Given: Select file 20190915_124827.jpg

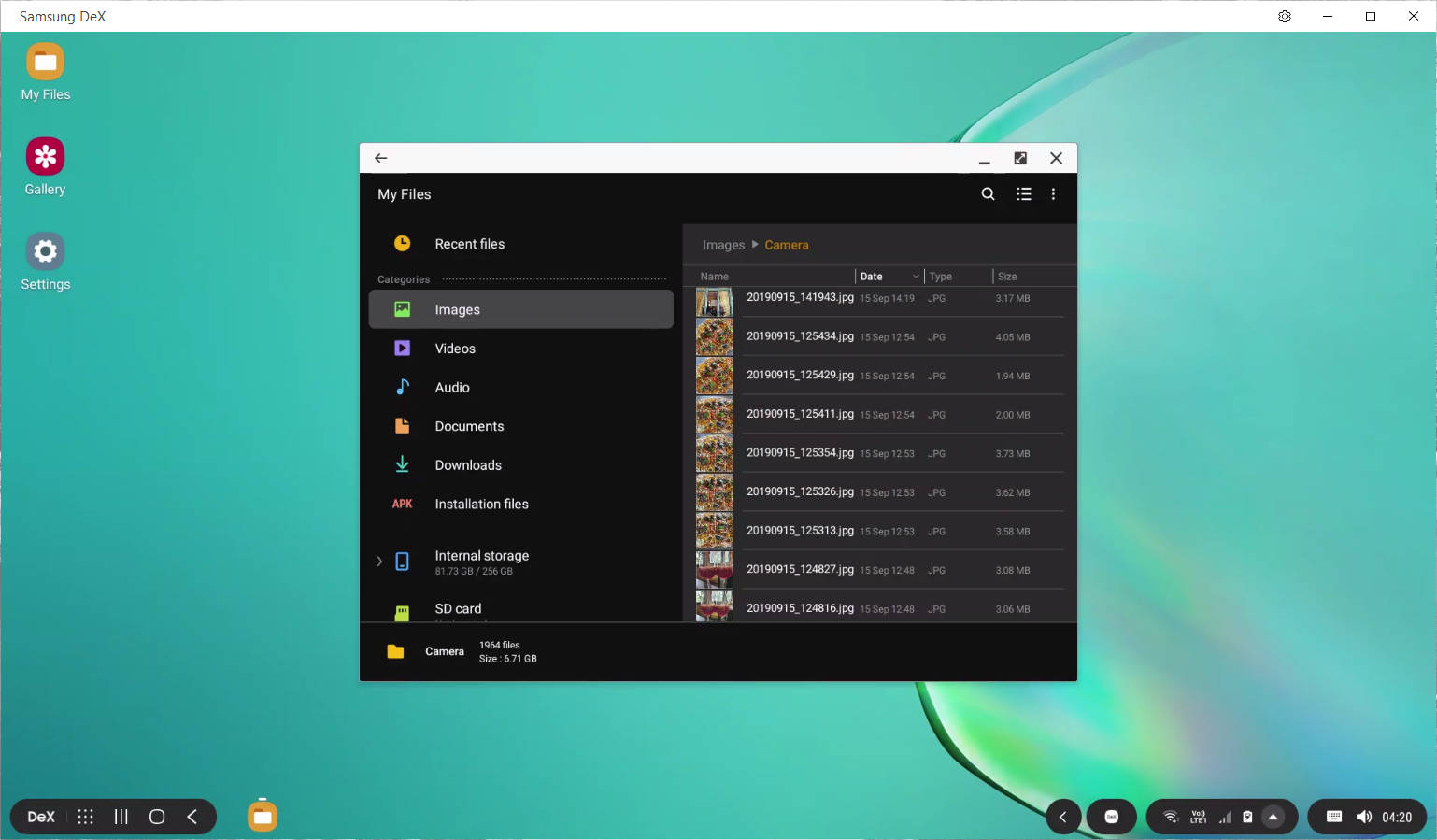Looking at the screenshot, I should click(879, 570).
